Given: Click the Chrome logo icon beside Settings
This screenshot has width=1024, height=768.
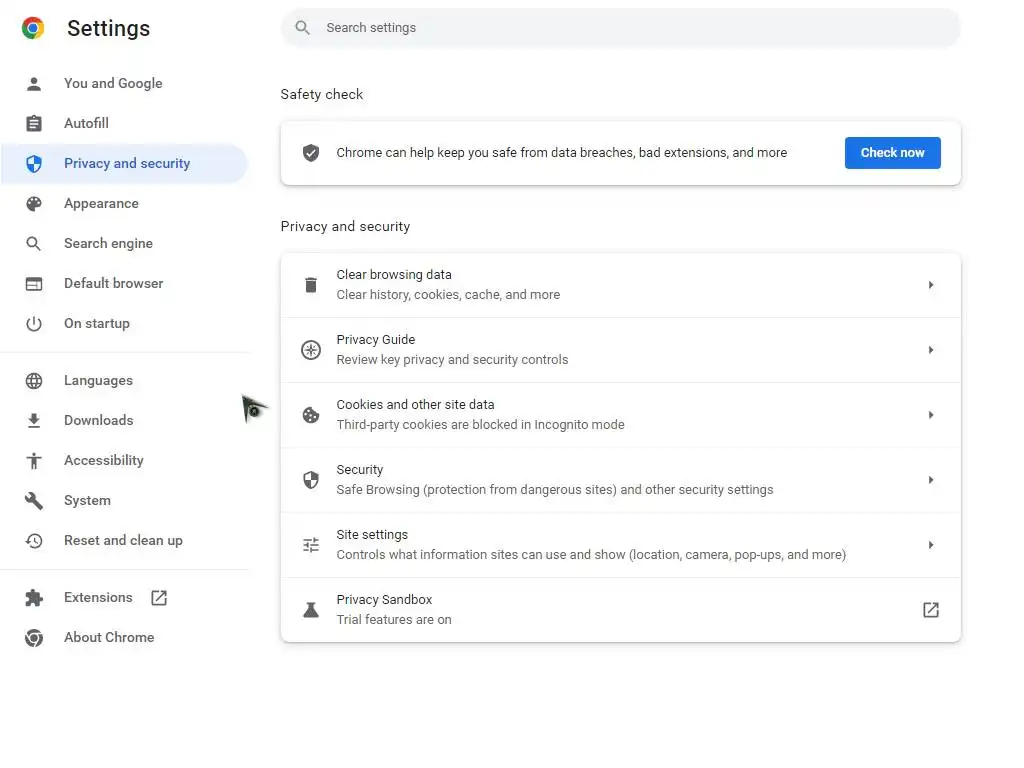Looking at the screenshot, I should [x=33, y=28].
